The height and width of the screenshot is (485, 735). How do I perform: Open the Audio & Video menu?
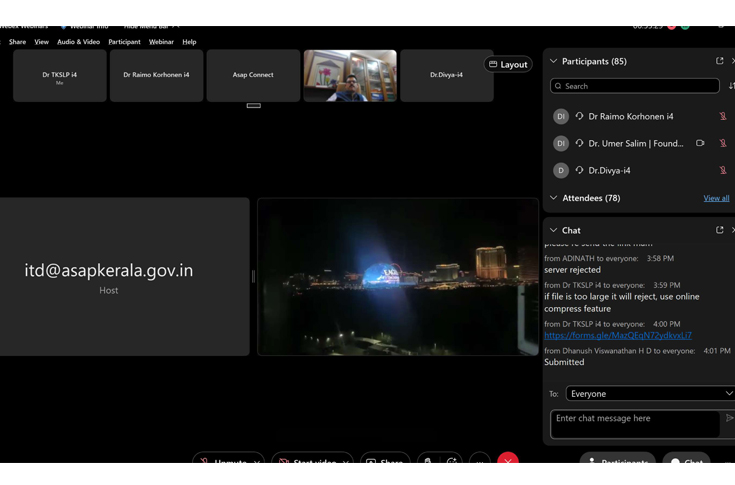click(x=78, y=42)
